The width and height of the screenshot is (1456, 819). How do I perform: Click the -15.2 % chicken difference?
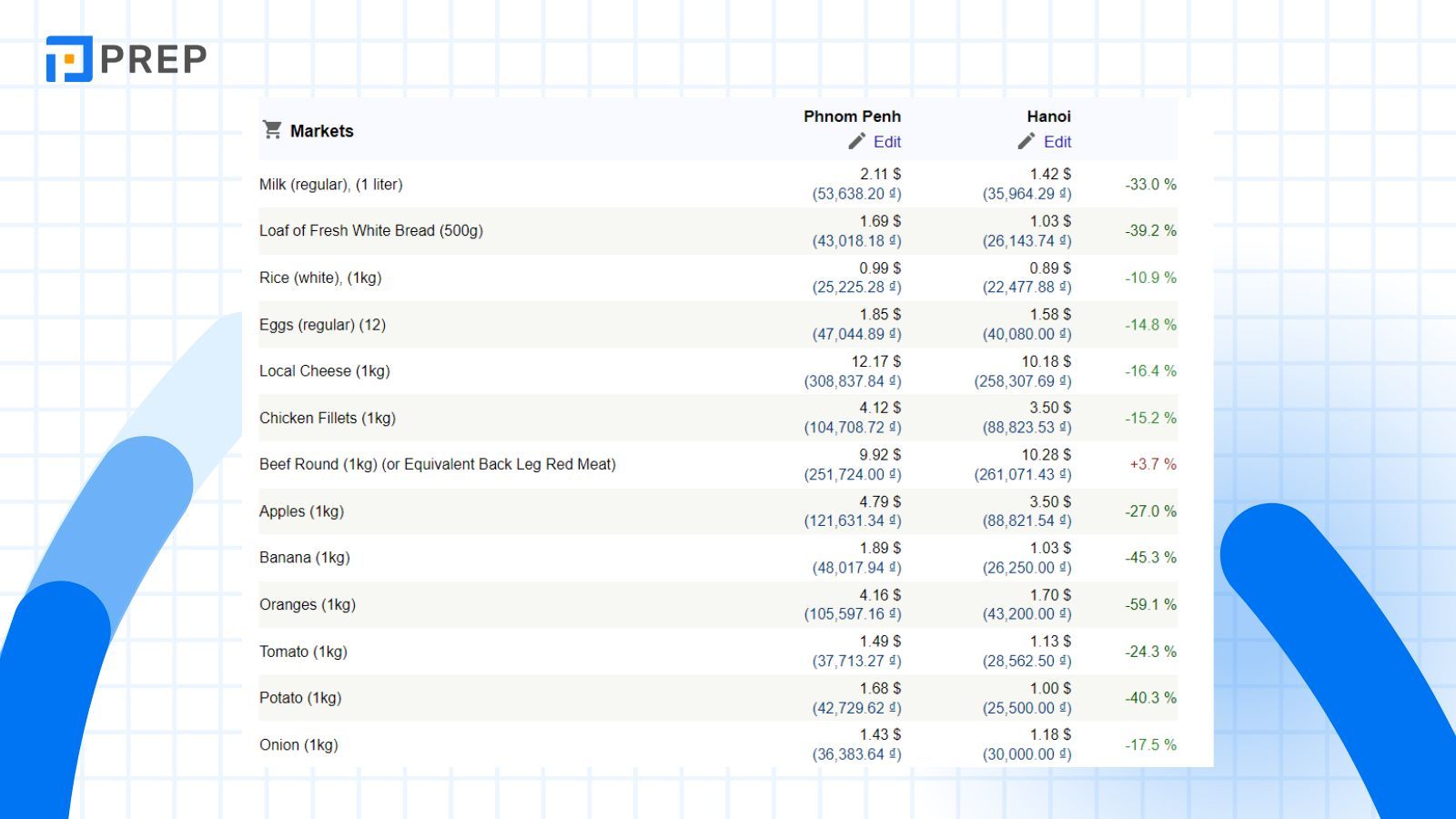coord(1150,419)
